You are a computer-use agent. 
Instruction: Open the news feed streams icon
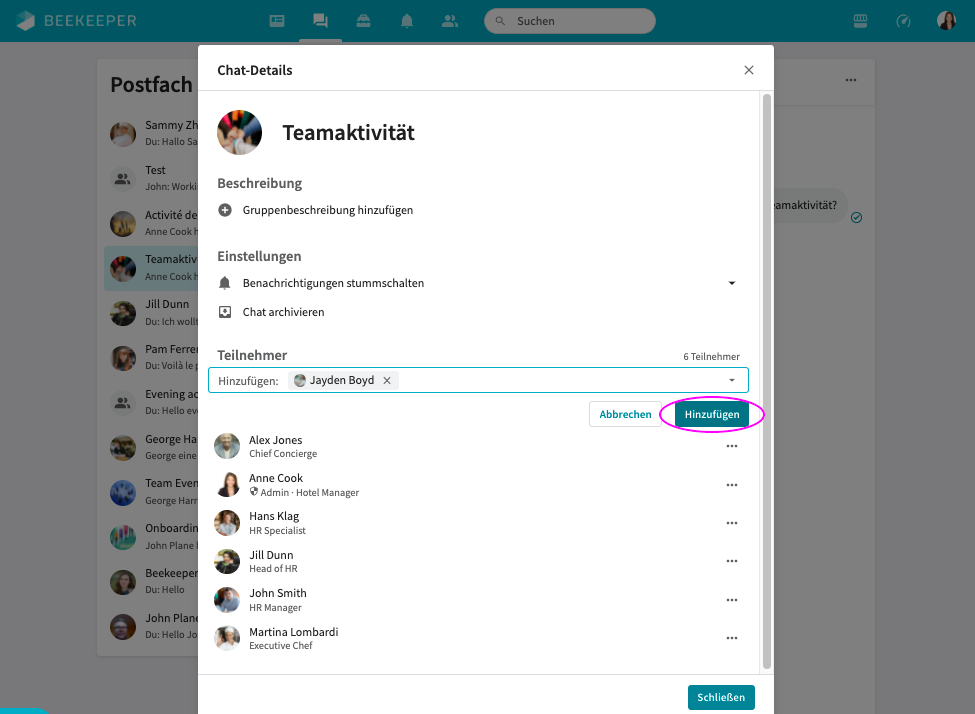[277, 21]
